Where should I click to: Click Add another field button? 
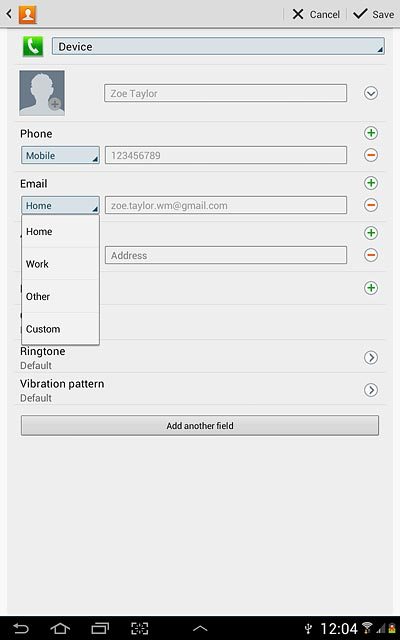(x=200, y=426)
